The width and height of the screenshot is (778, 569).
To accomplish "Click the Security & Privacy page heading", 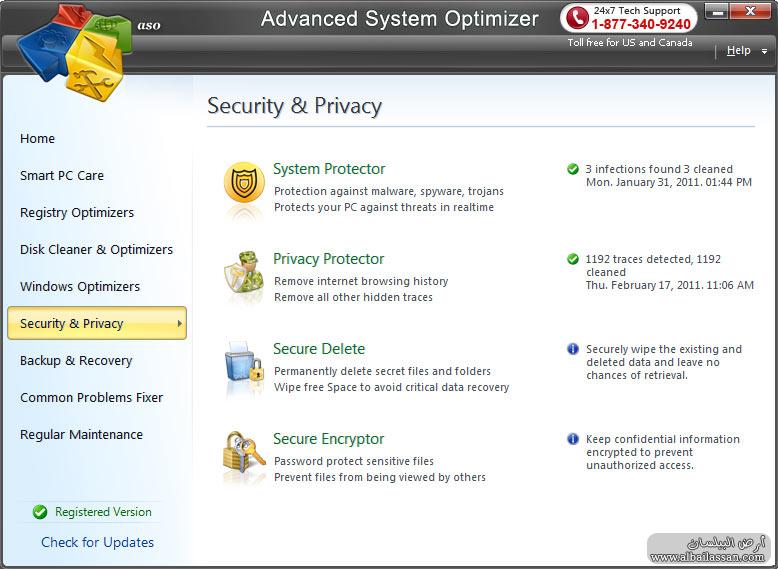I will tap(295, 106).
